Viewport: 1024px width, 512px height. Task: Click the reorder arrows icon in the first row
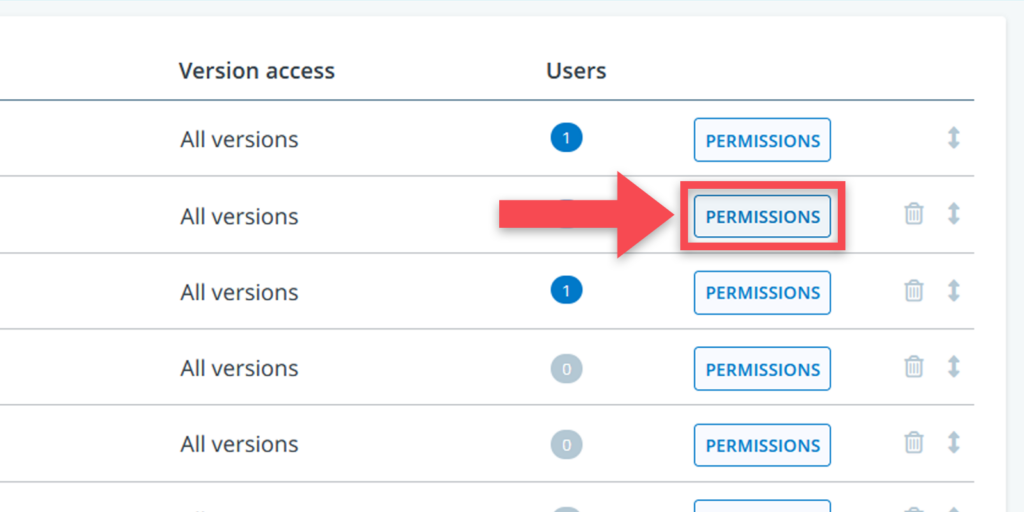coord(953,138)
